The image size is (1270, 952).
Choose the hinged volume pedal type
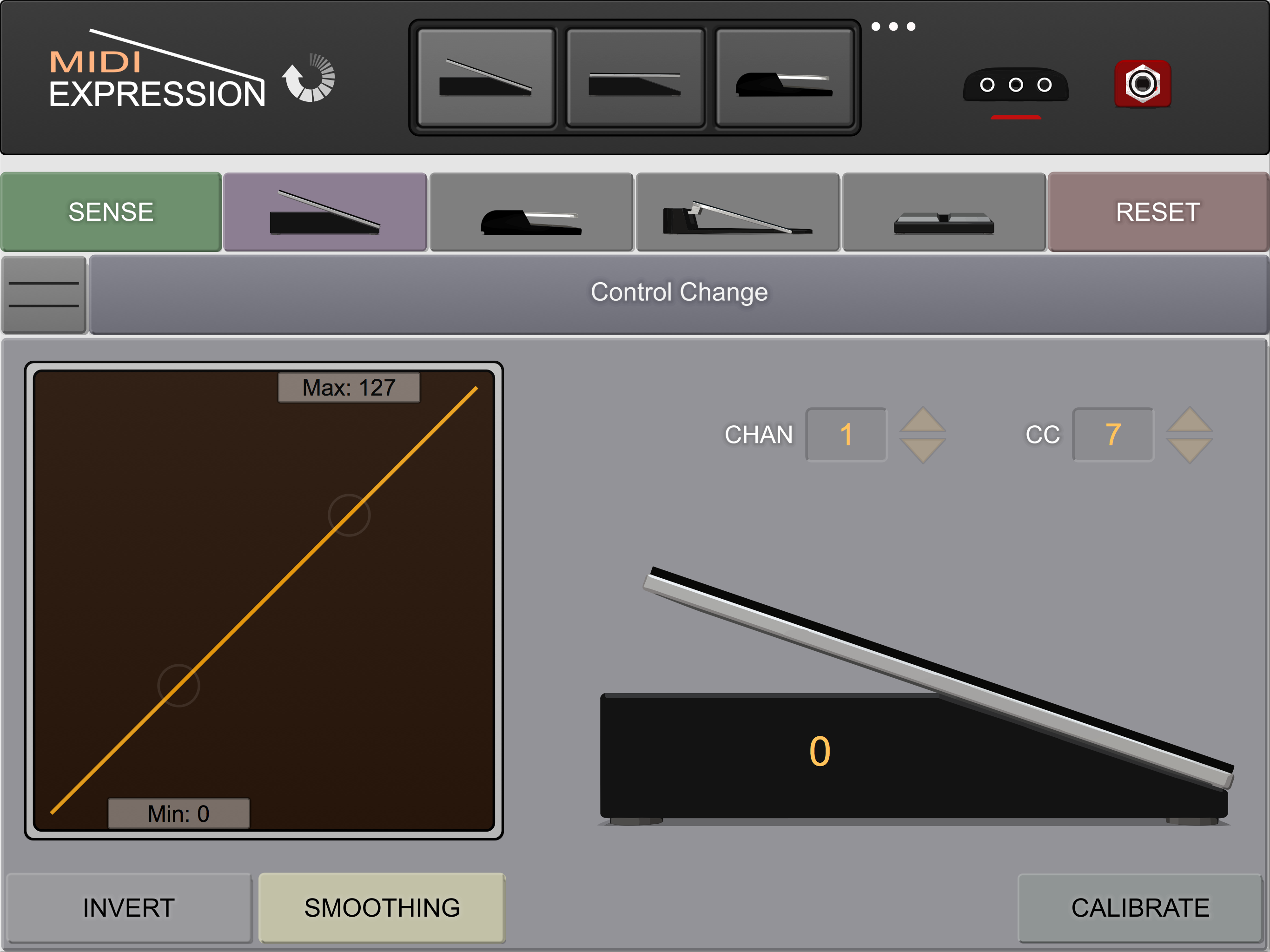738,212
